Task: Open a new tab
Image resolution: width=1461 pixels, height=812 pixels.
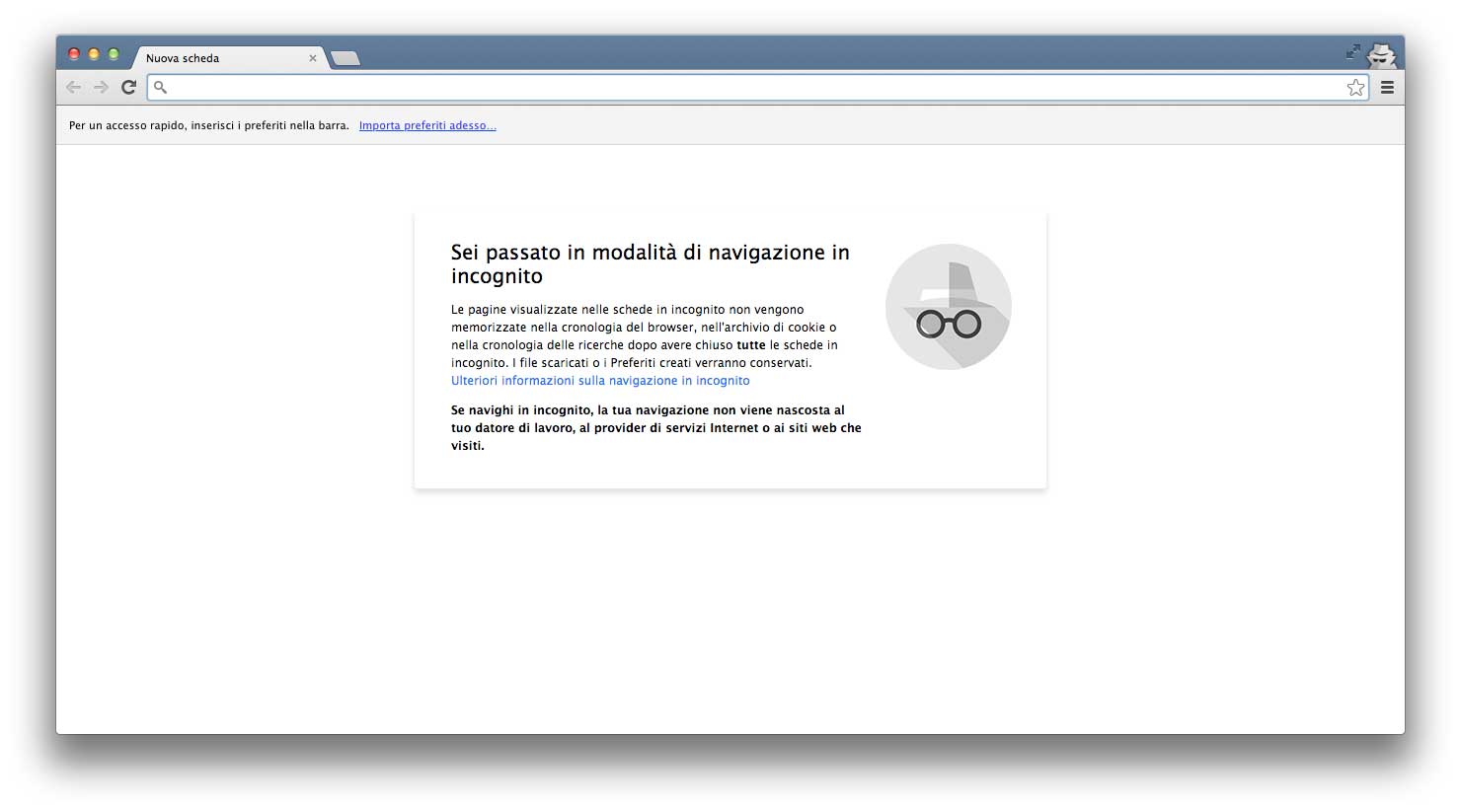Action: coord(345,58)
